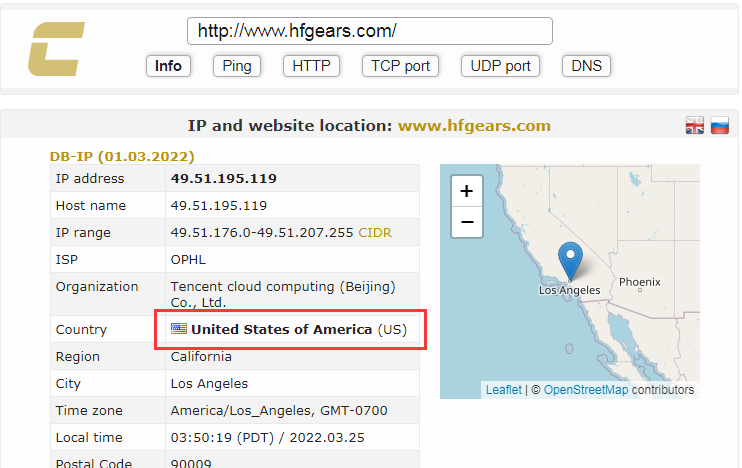Click the Country row label
This screenshot has width=742, height=468.
click(x=81, y=329)
